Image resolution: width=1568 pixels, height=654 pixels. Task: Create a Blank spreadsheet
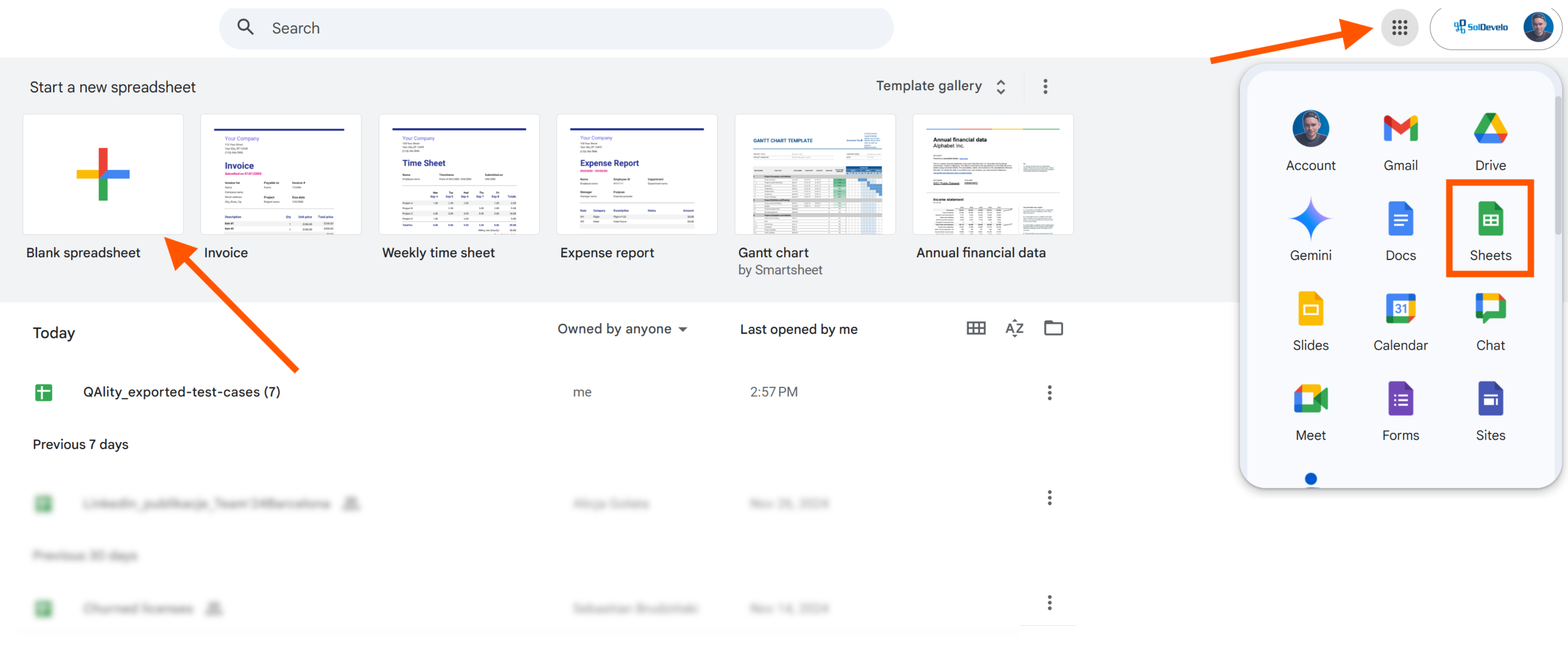click(103, 174)
